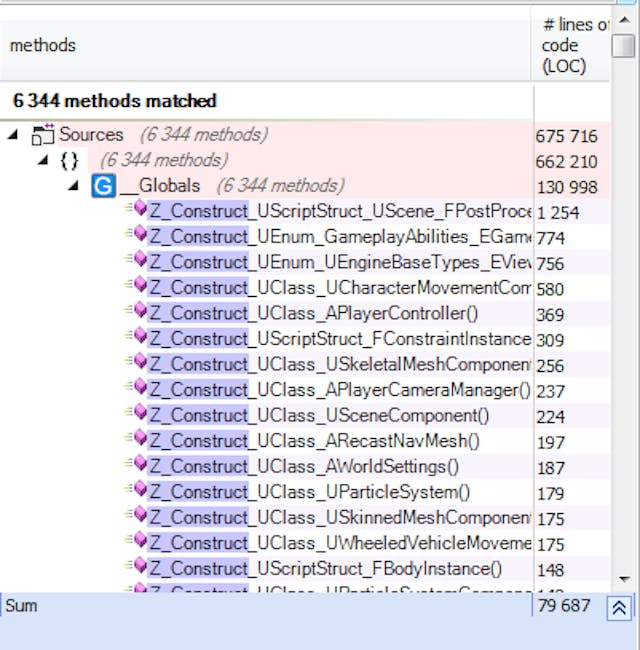Click the curly braces namespace icon
Image resolution: width=640 pixels, height=650 pixels.
coord(69,160)
